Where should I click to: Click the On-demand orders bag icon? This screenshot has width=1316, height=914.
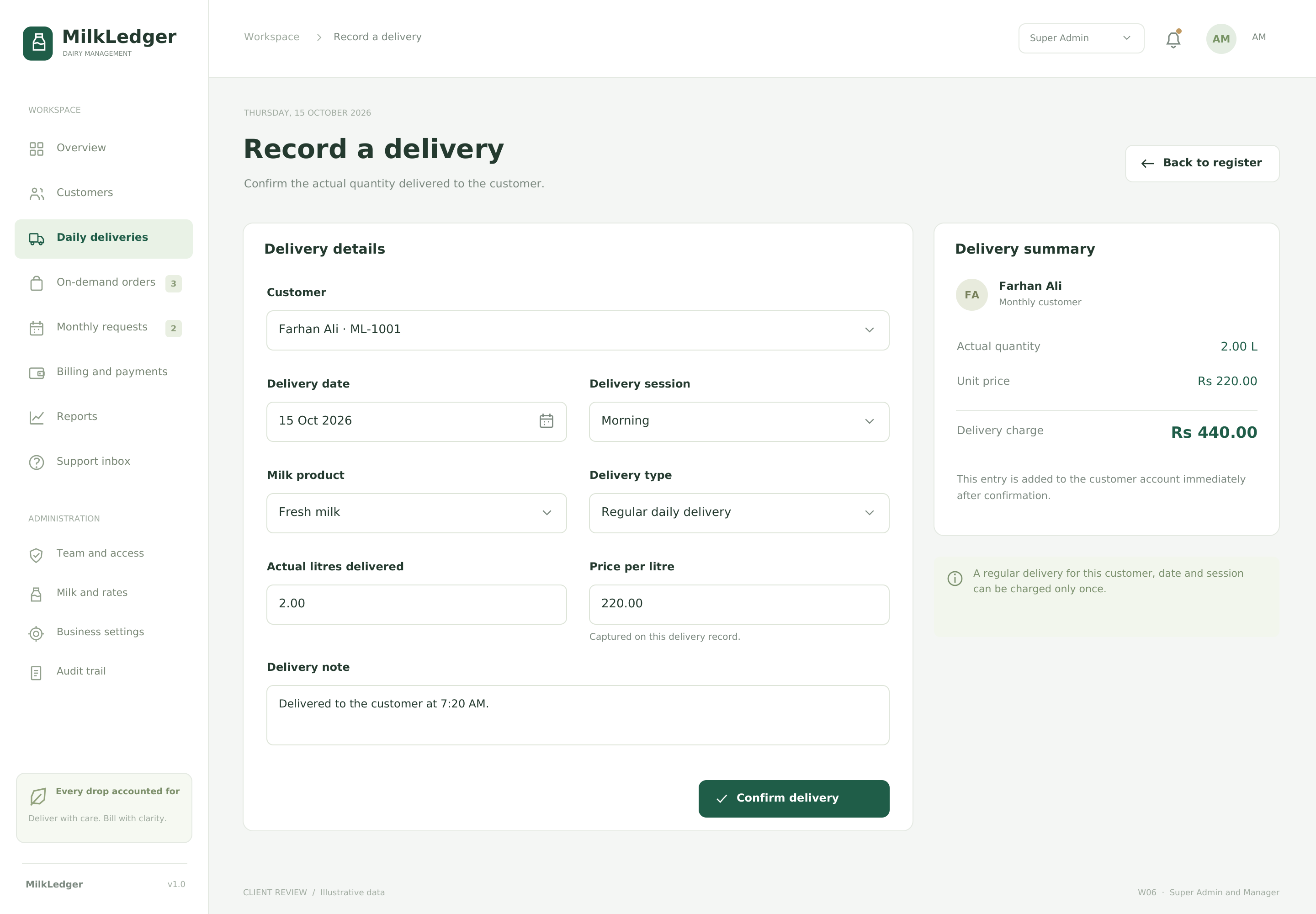37,283
